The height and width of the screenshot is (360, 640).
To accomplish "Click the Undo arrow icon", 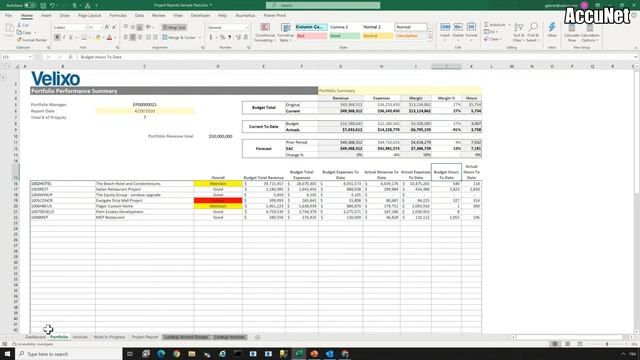I will [x=52, y=5].
